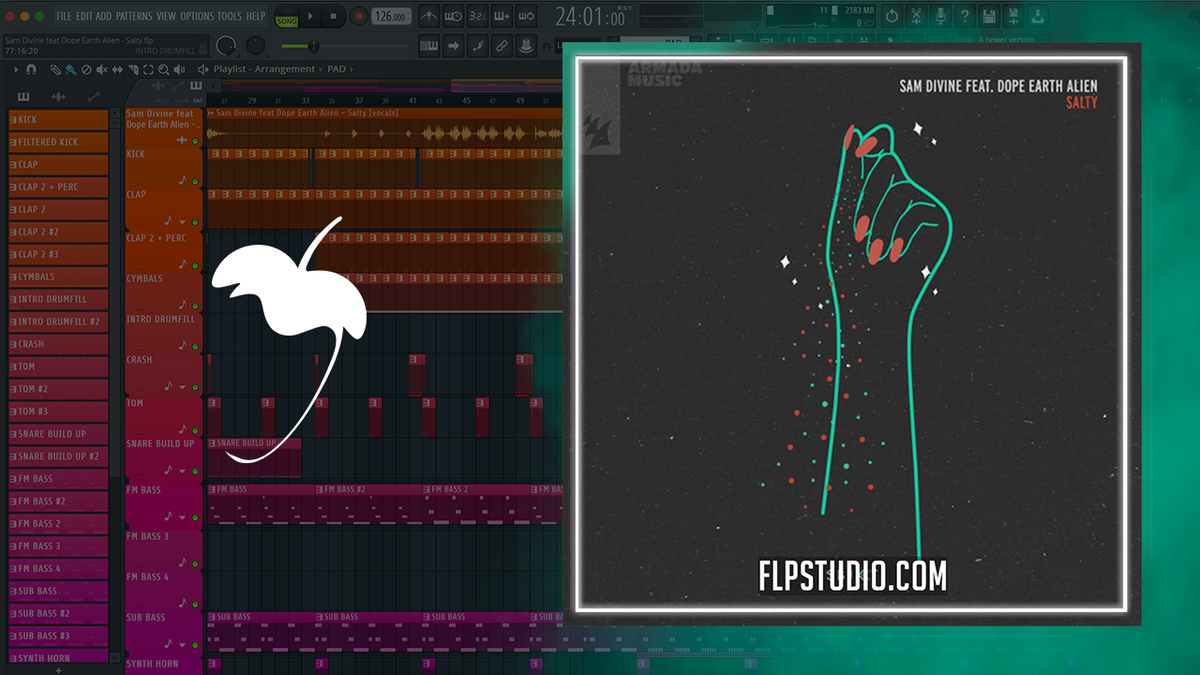The image size is (1200, 675).
Task: Open the PAD arrangement selector arrow
Action: point(352,69)
